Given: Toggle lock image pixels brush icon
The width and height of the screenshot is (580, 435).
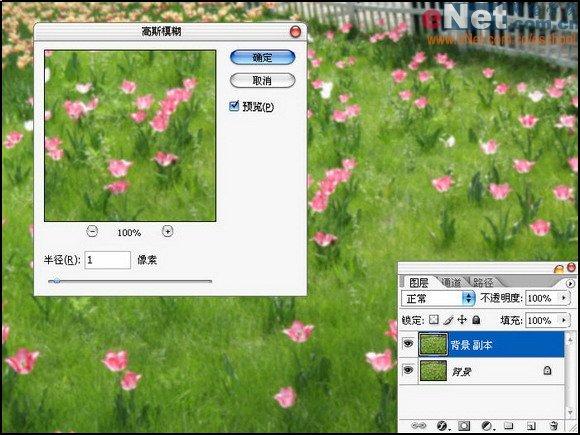Looking at the screenshot, I should [x=447, y=320].
